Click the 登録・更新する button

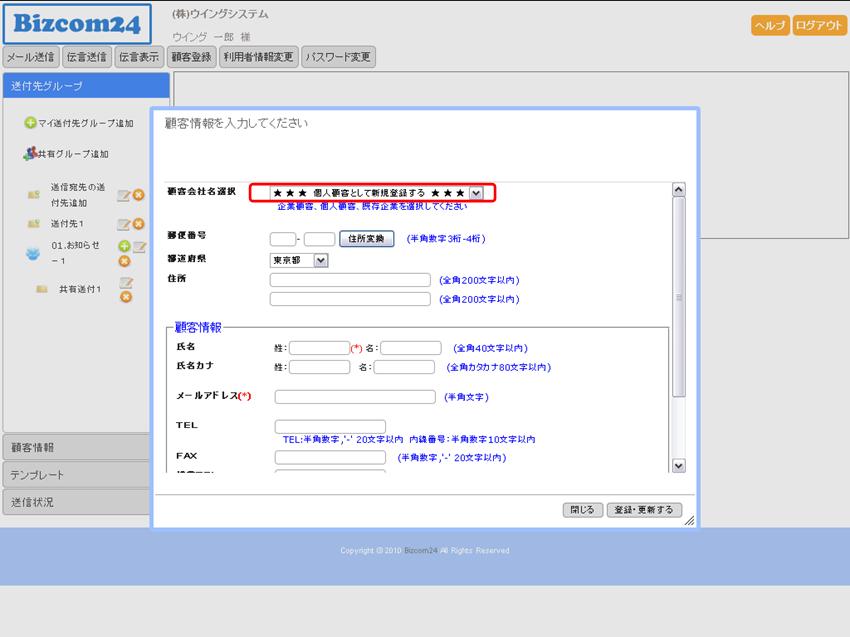tap(644, 510)
